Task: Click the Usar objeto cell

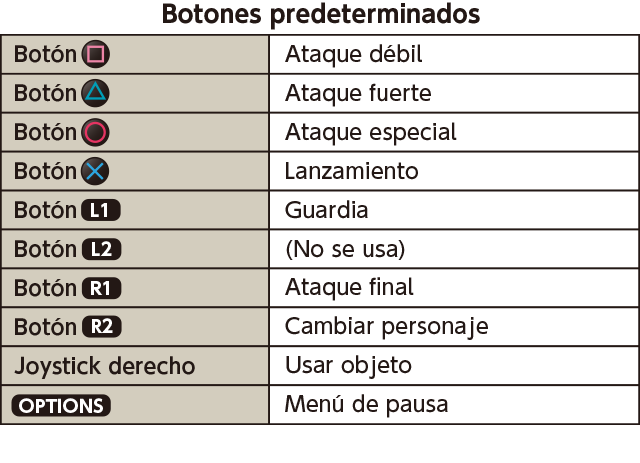Action: click(454, 365)
